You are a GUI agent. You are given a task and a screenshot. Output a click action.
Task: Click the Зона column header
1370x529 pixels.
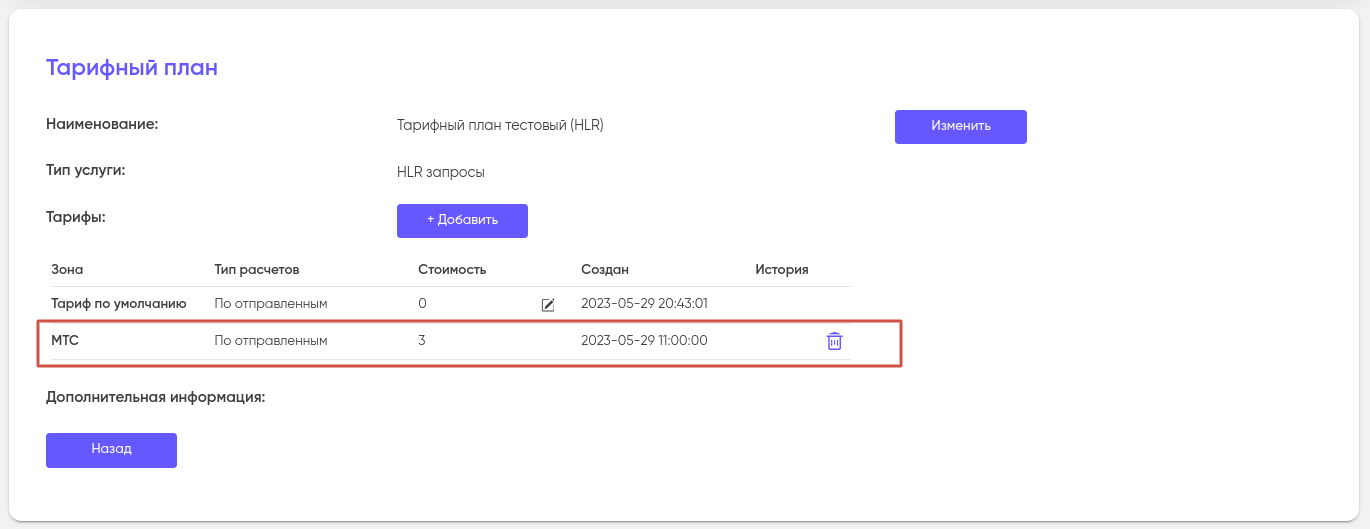(67, 270)
